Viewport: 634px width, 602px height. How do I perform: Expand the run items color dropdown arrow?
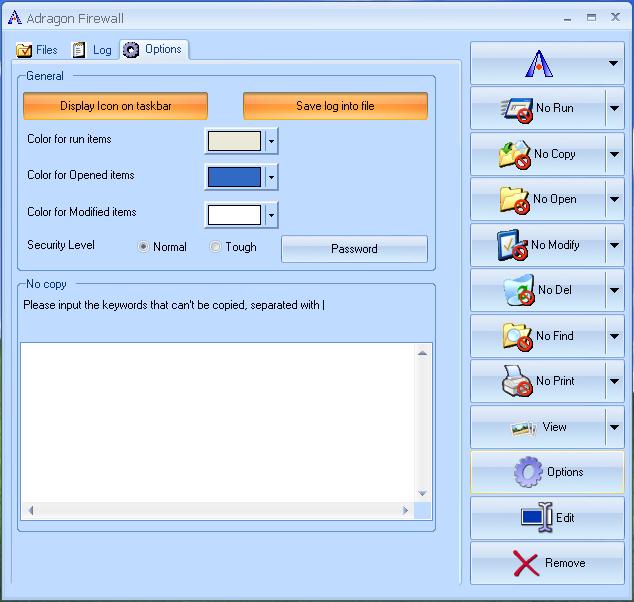point(271,141)
